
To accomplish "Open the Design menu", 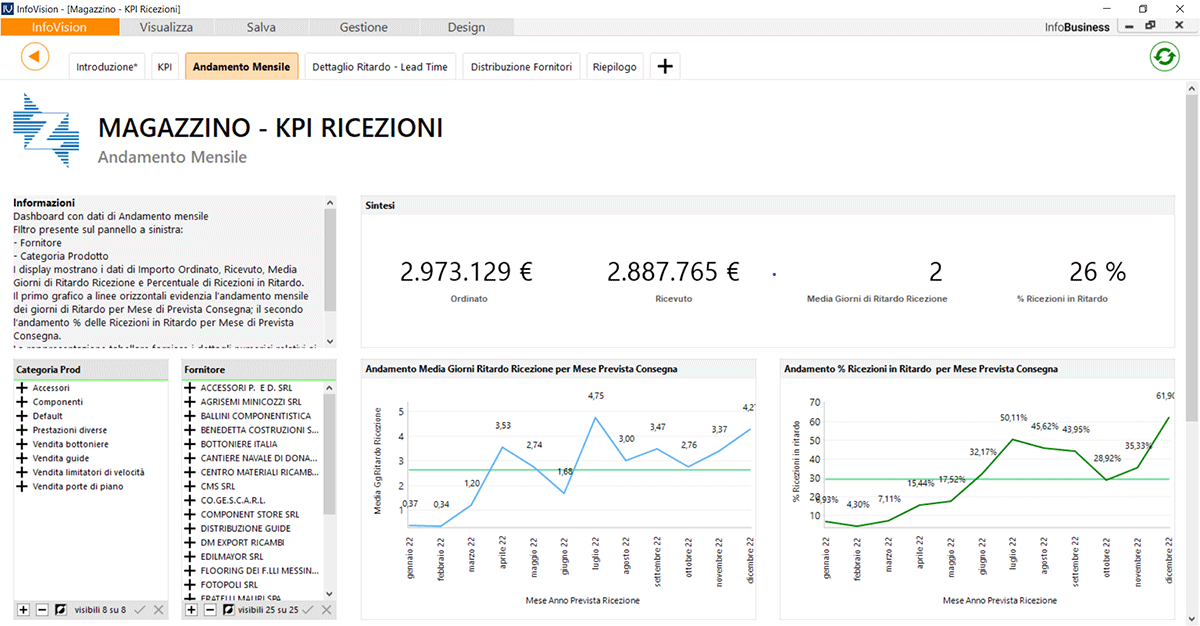I will pos(466,27).
